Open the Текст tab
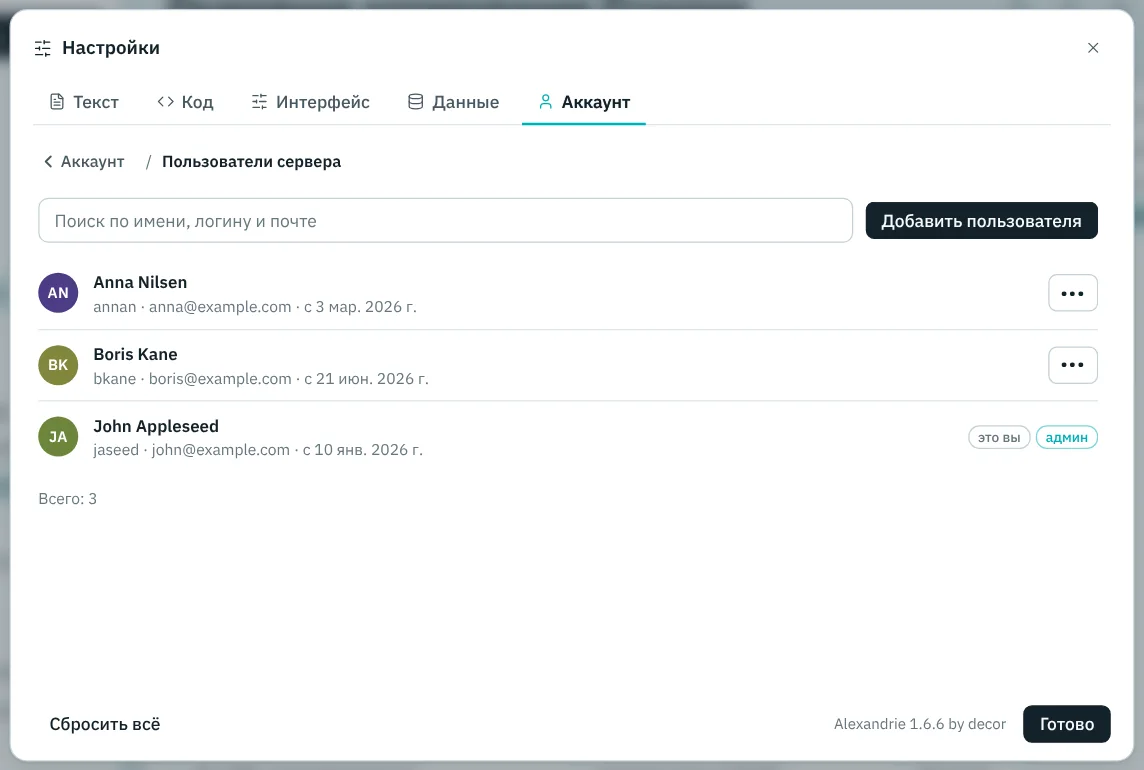Screen dimensions: 1144x770 pyautogui.click(x=84, y=102)
